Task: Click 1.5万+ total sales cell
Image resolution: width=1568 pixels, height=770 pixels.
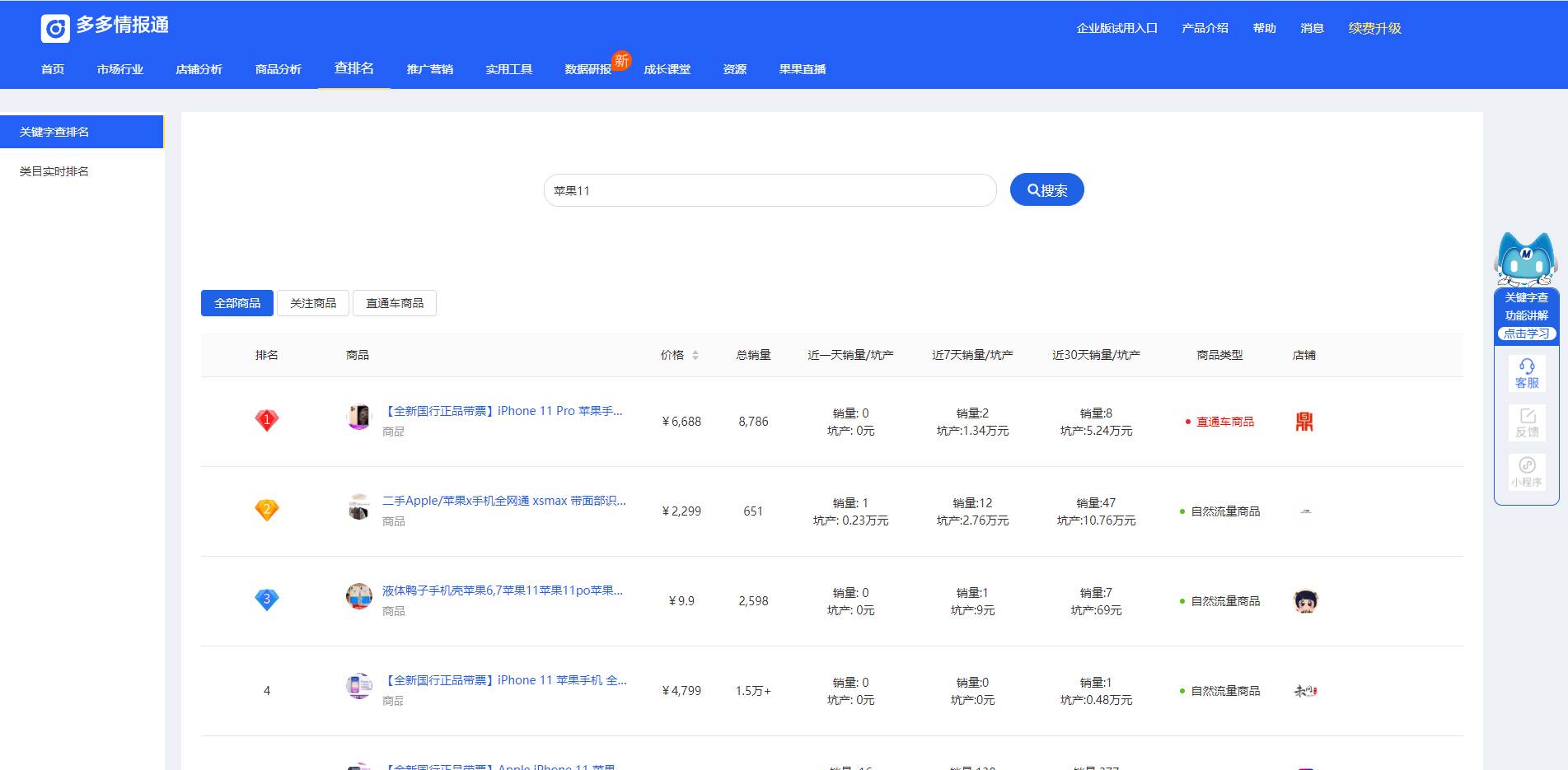Action: click(x=754, y=691)
